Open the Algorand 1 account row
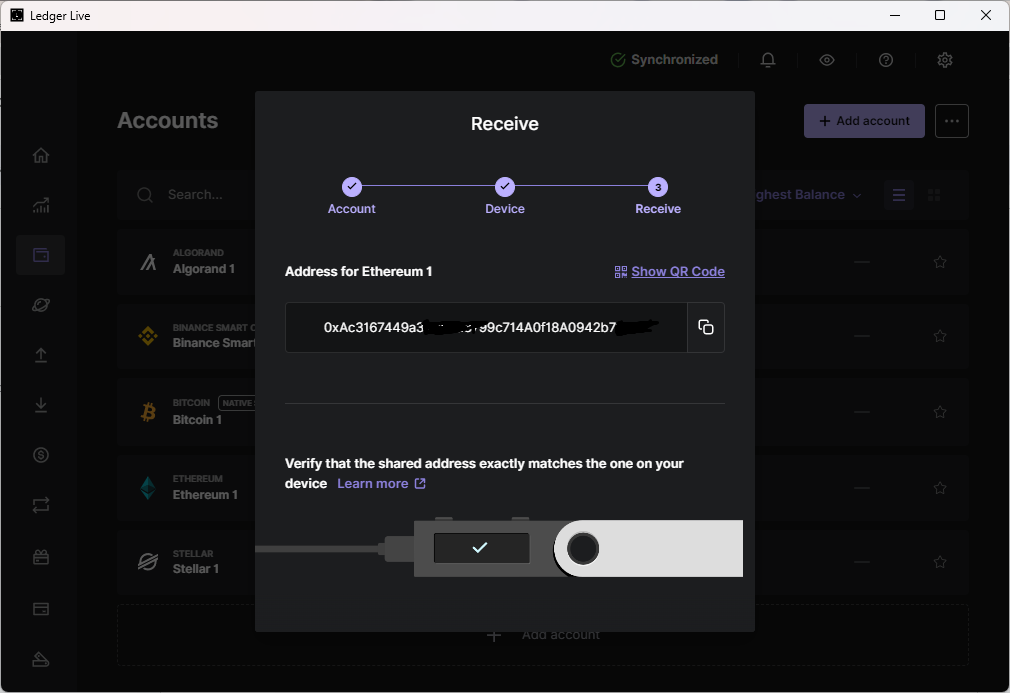 pyautogui.click(x=543, y=261)
